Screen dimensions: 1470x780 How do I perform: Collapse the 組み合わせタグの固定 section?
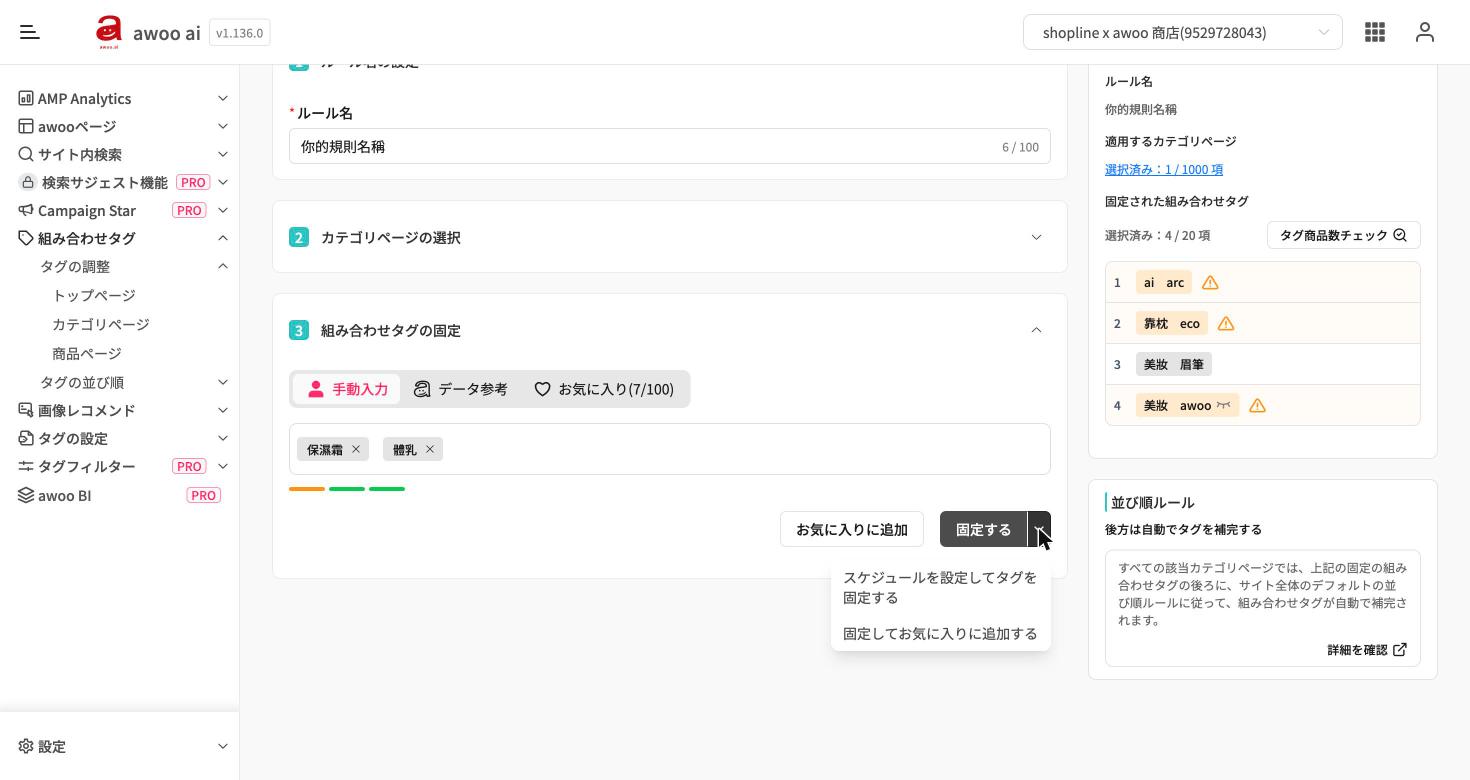(x=1036, y=330)
